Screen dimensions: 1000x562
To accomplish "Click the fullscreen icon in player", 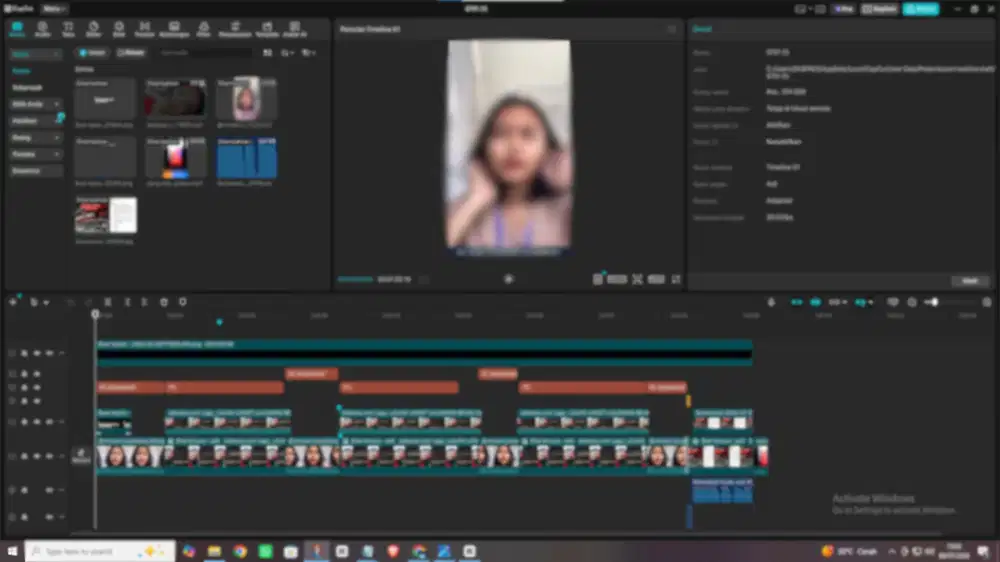I will point(676,279).
